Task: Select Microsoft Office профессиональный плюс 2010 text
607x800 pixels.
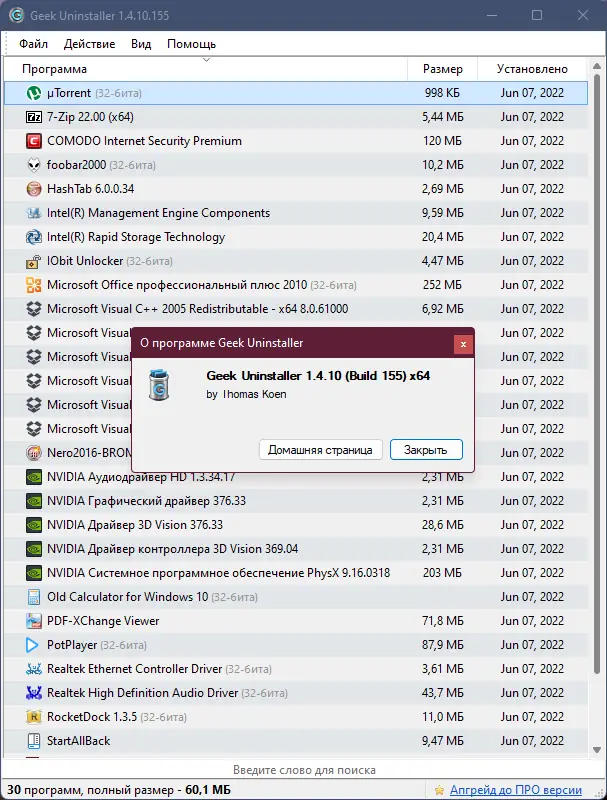Action: click(177, 285)
